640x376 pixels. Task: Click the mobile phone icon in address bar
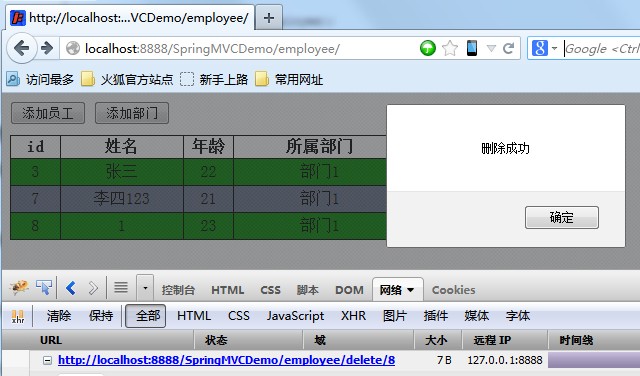472,48
